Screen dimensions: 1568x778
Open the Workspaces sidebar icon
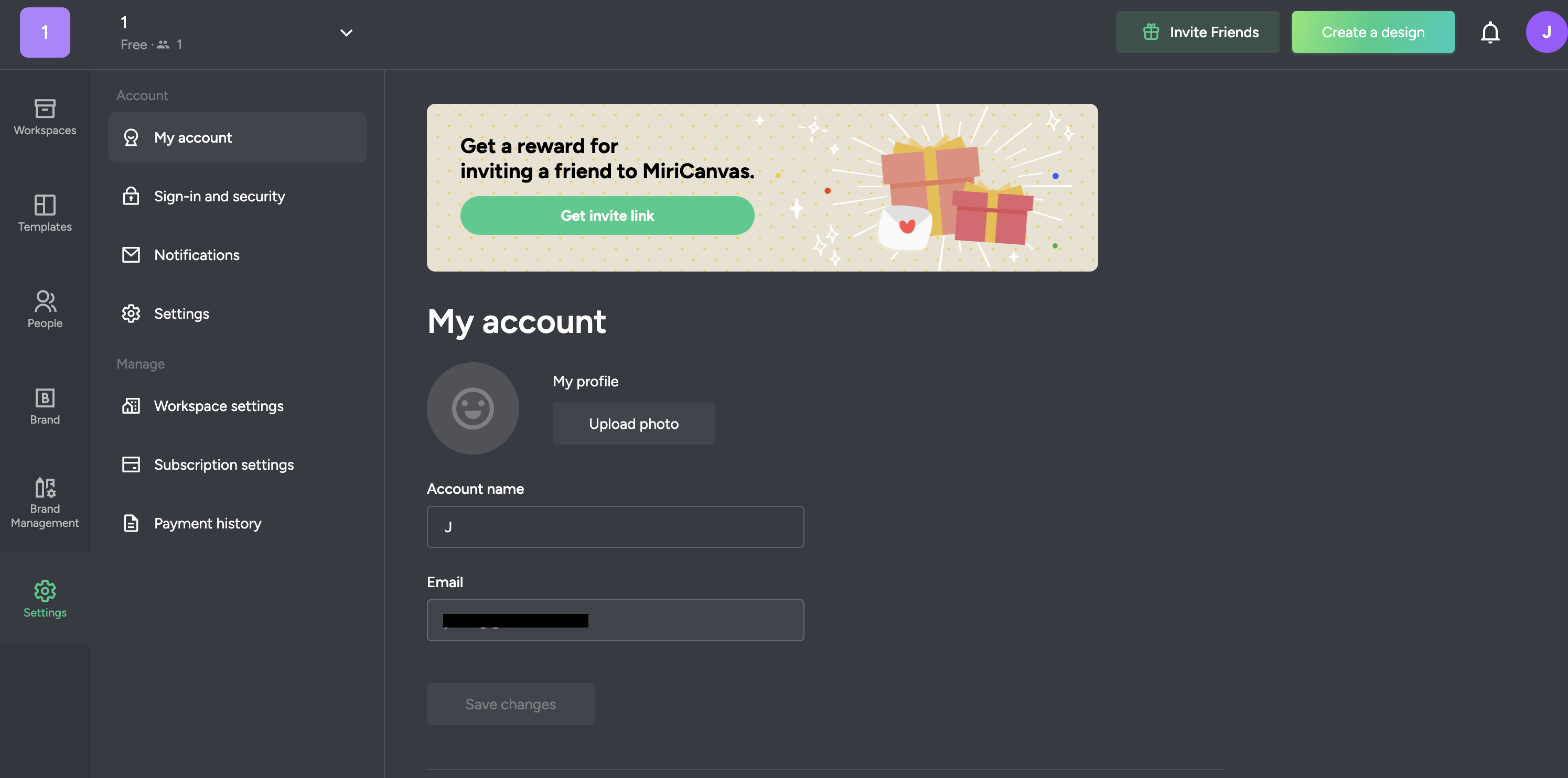point(45,117)
